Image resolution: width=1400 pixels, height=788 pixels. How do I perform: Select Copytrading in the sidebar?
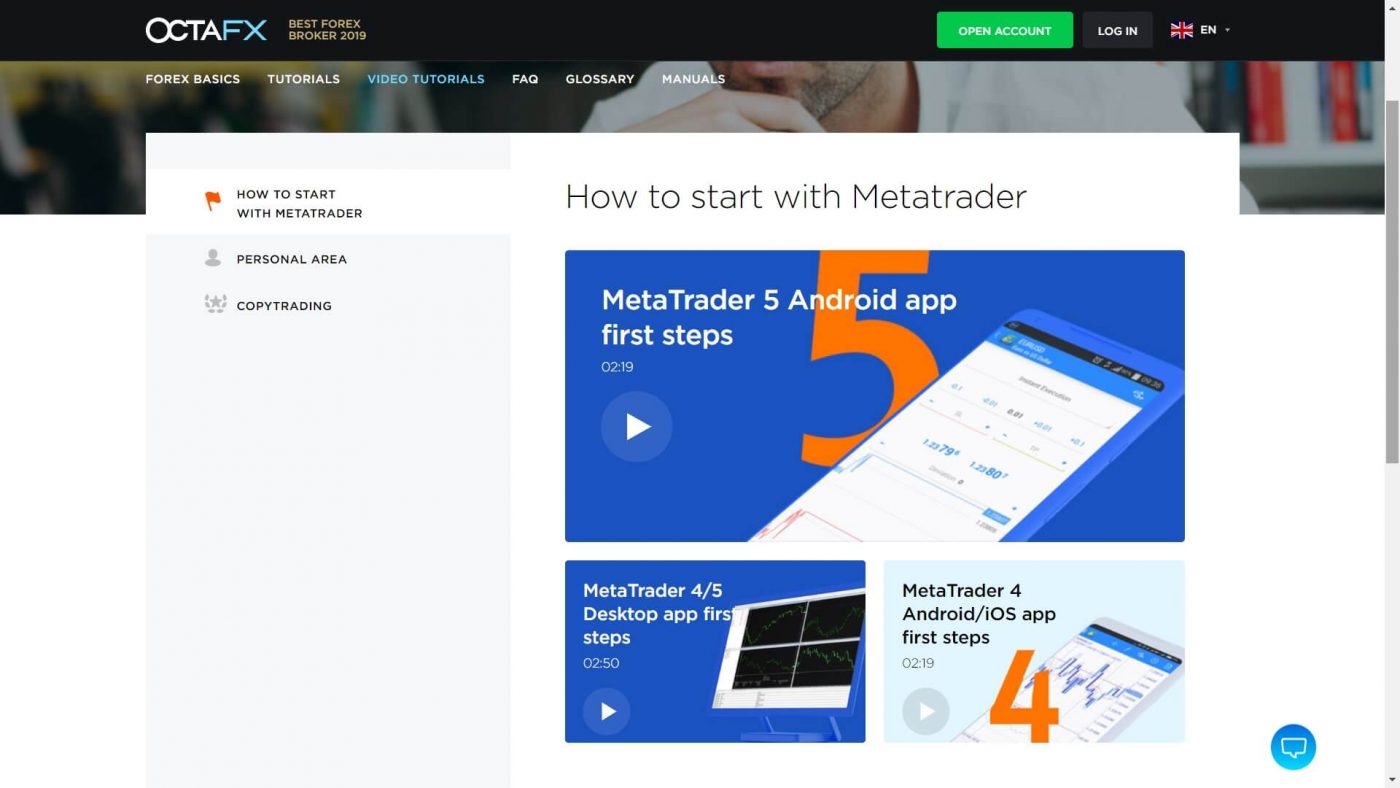pyautogui.click(x=284, y=306)
